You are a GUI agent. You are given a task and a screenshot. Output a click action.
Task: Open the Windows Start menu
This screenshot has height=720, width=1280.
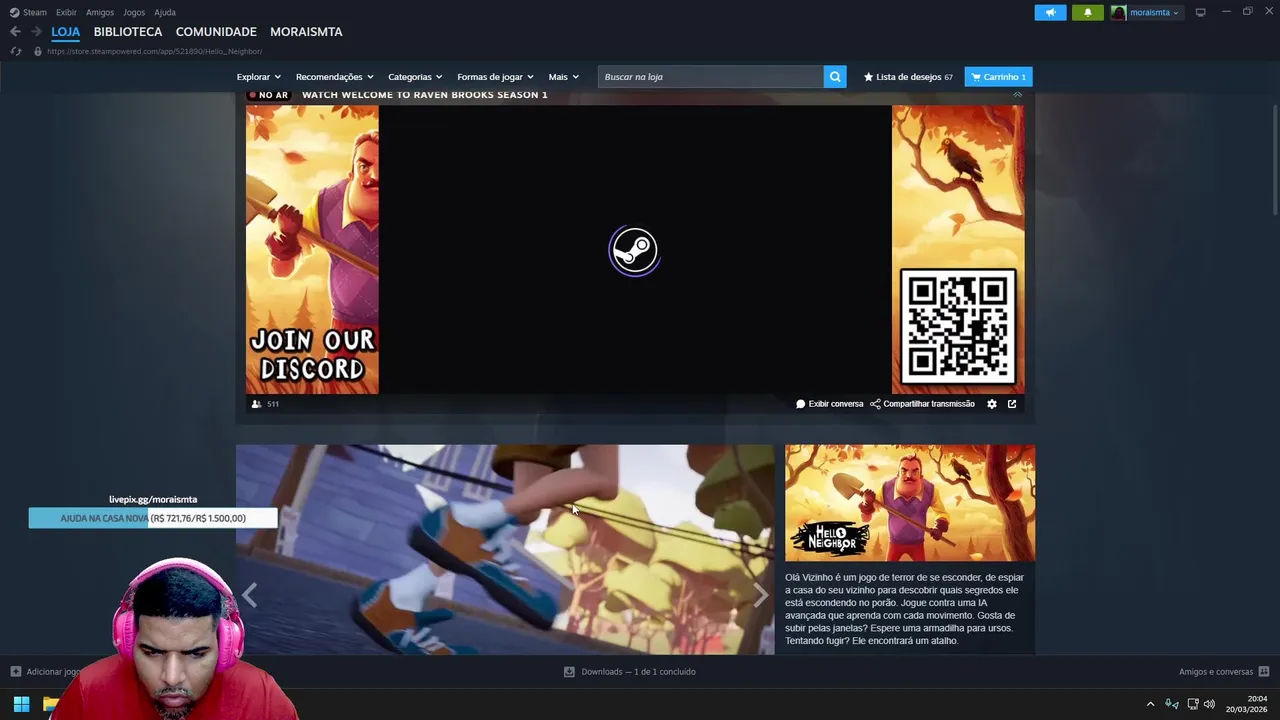tap(21, 704)
